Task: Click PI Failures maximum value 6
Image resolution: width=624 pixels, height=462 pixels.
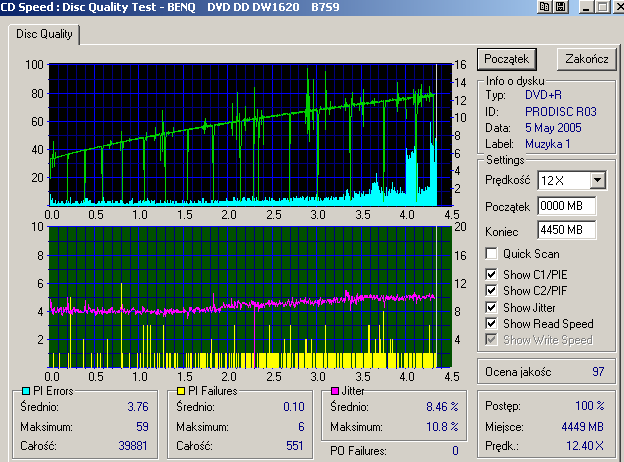Action: click(x=301, y=427)
